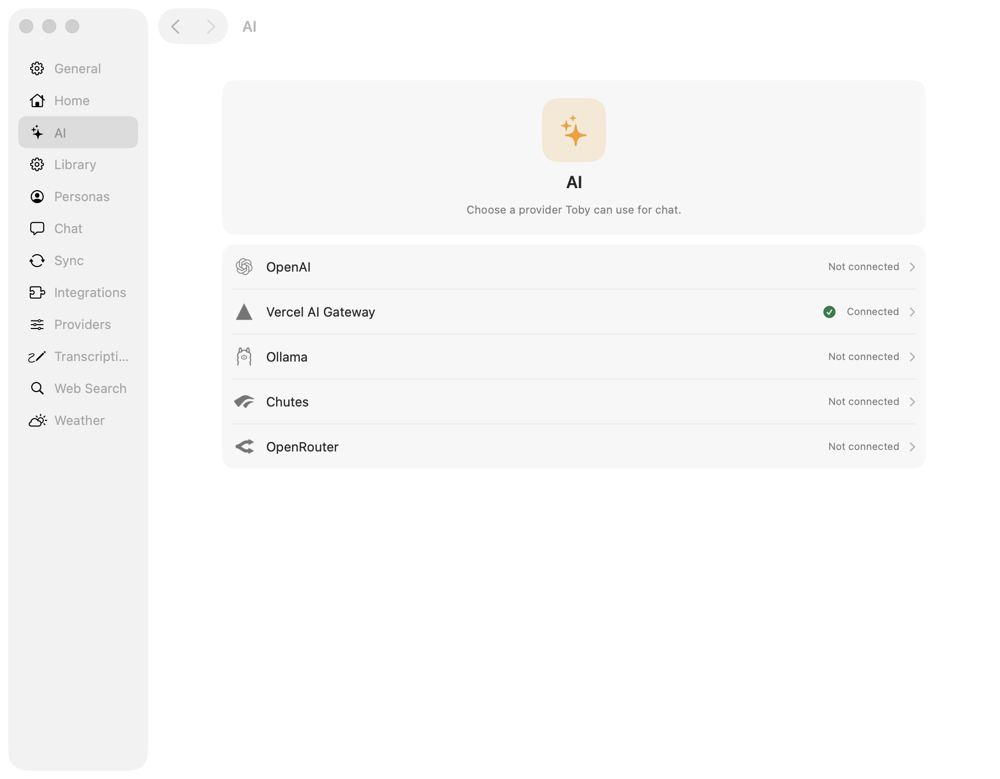The width and height of the screenshot is (1000, 779).
Task: Switch to Personas settings
Action: coord(78,197)
